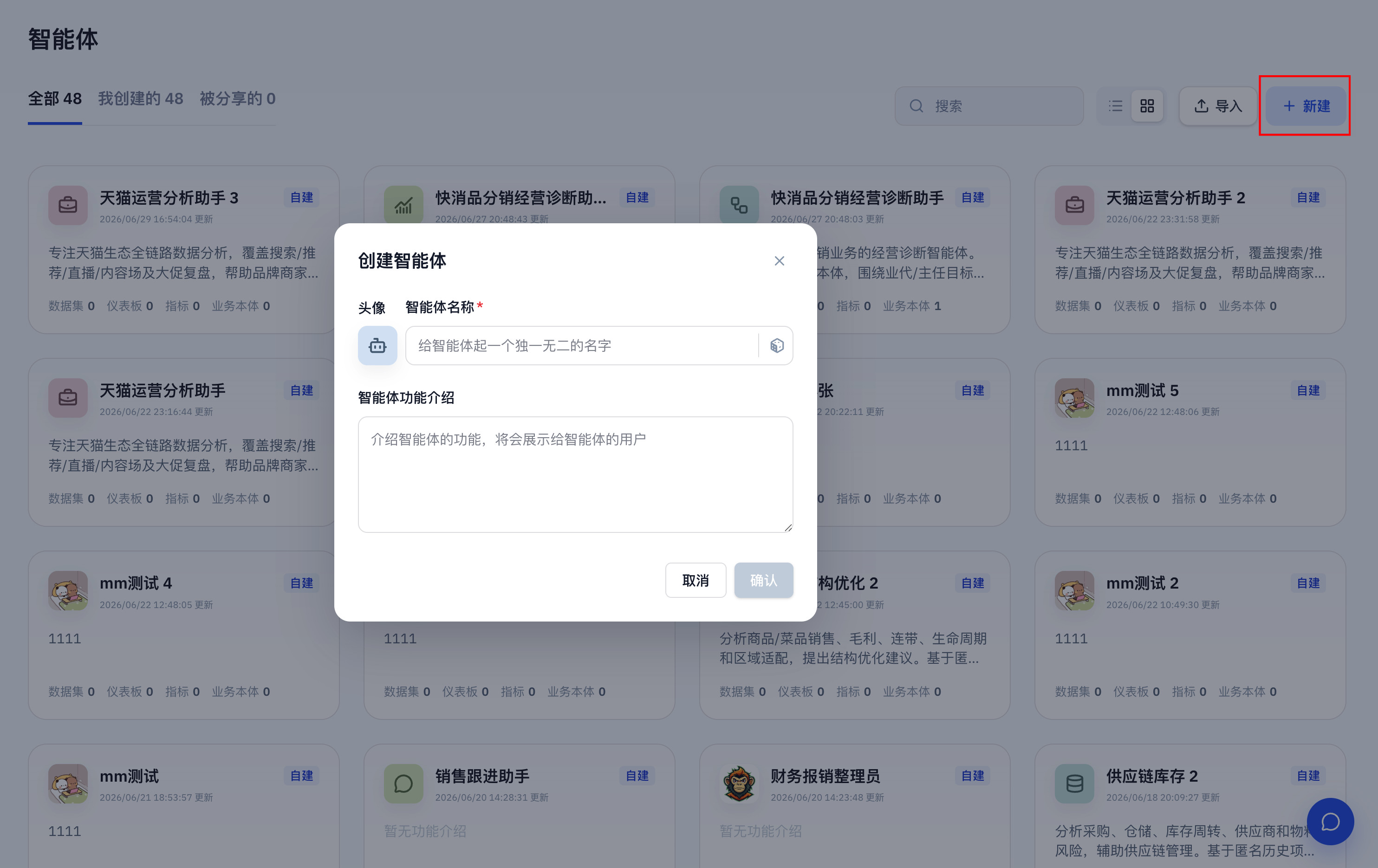1378x868 pixels.
Task: Click 暂无功能介绍 under 销售跟进助手
Action: pos(425,831)
